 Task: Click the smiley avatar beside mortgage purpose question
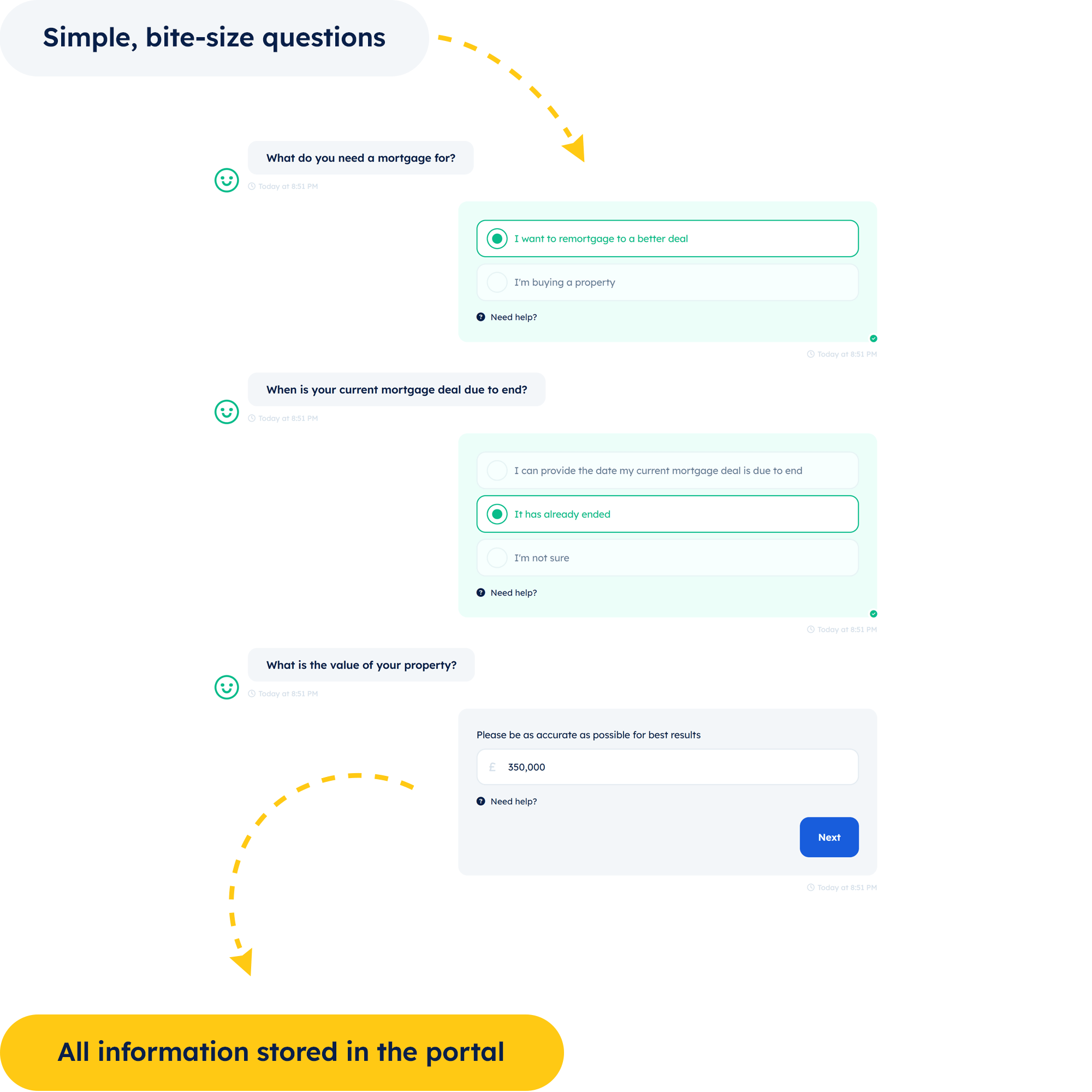tap(227, 180)
